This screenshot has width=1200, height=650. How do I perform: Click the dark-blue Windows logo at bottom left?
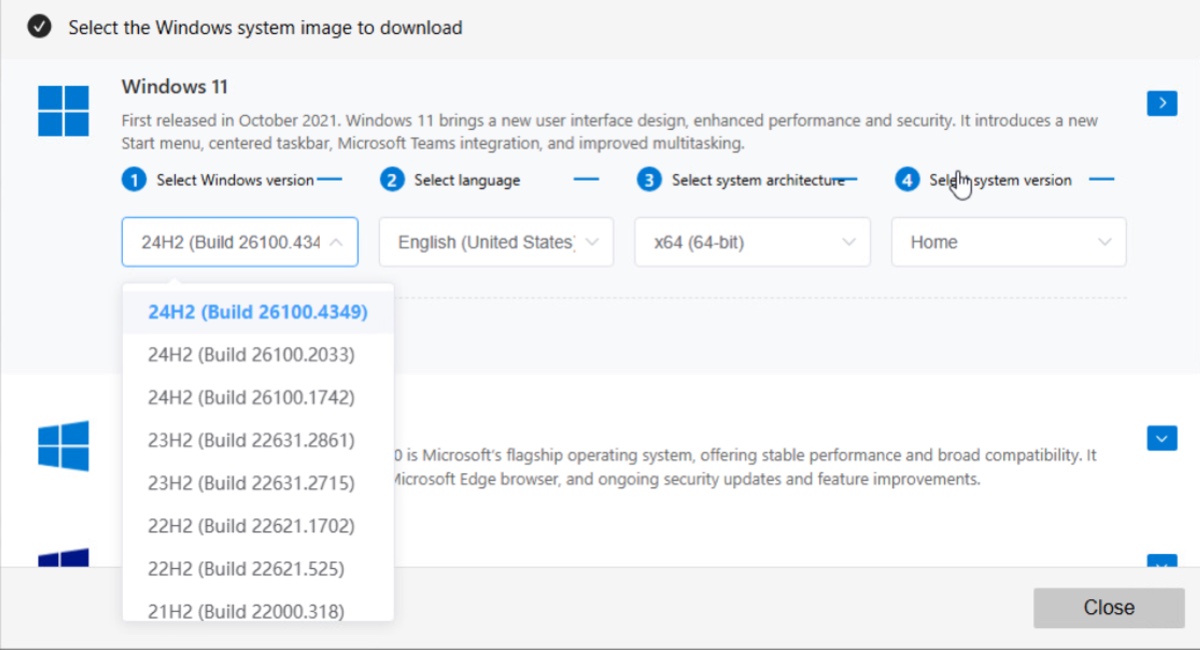click(x=63, y=560)
